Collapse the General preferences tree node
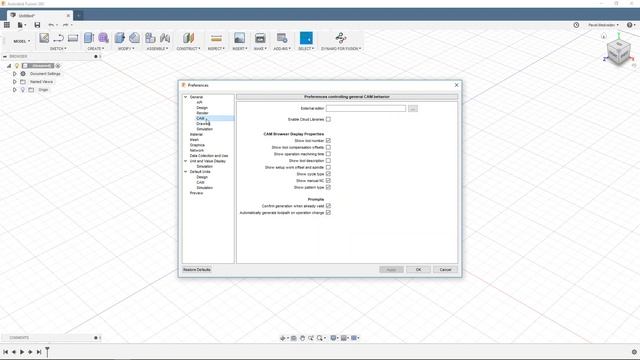640x360 pixels. tap(186, 97)
